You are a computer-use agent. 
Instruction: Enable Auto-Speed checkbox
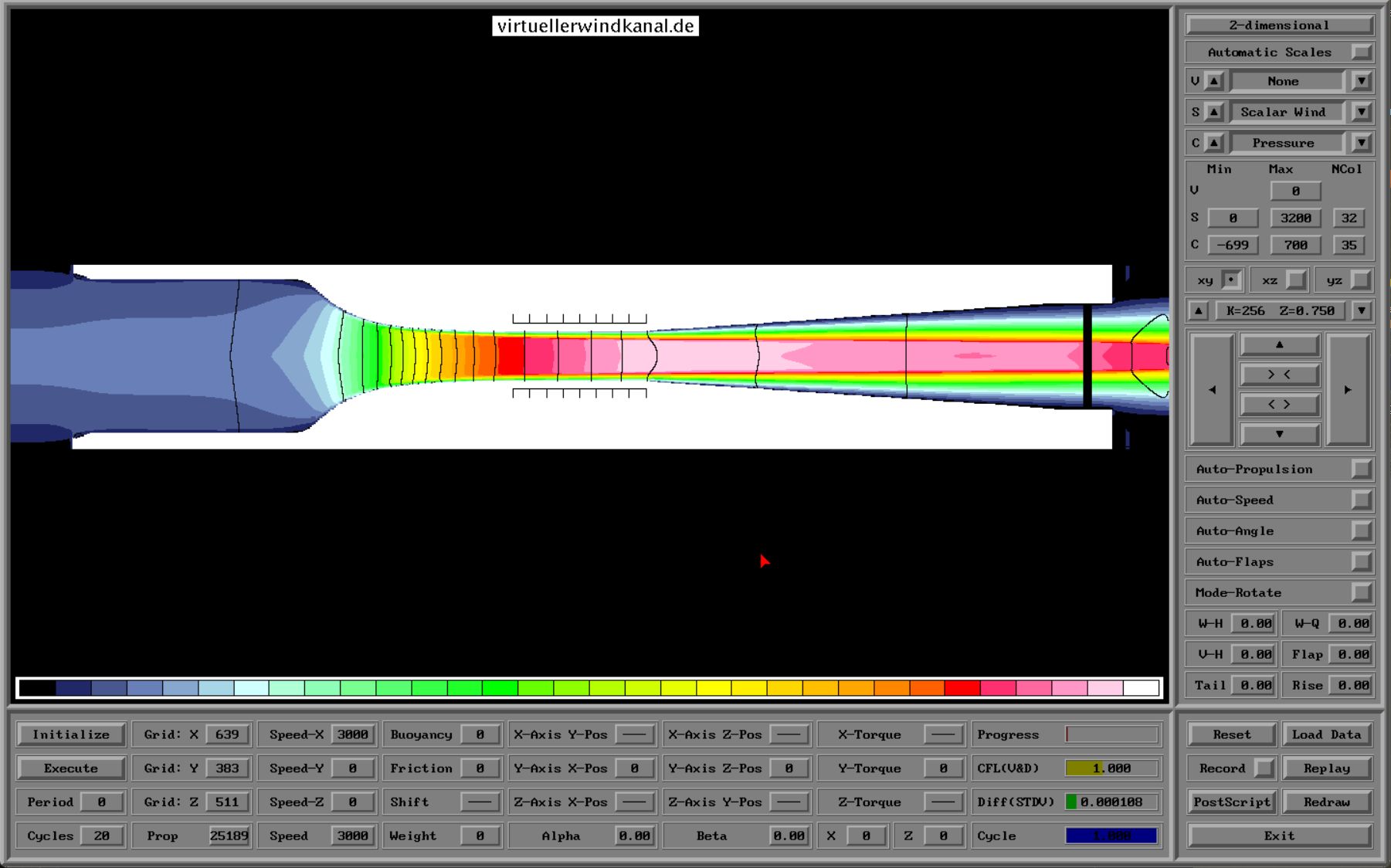tap(1362, 500)
